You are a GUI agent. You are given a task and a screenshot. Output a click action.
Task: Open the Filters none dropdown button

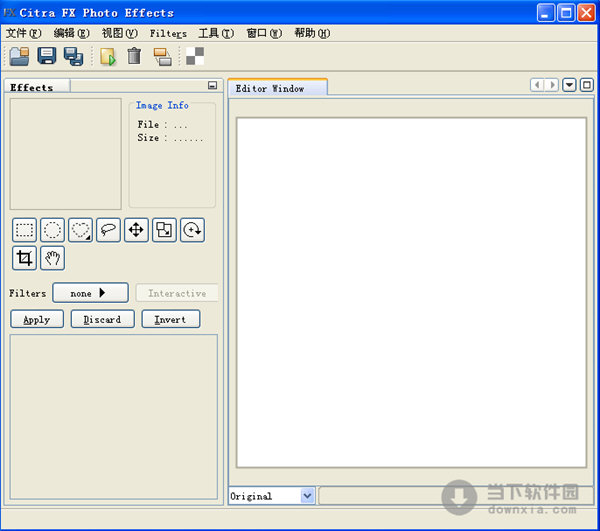pos(90,293)
